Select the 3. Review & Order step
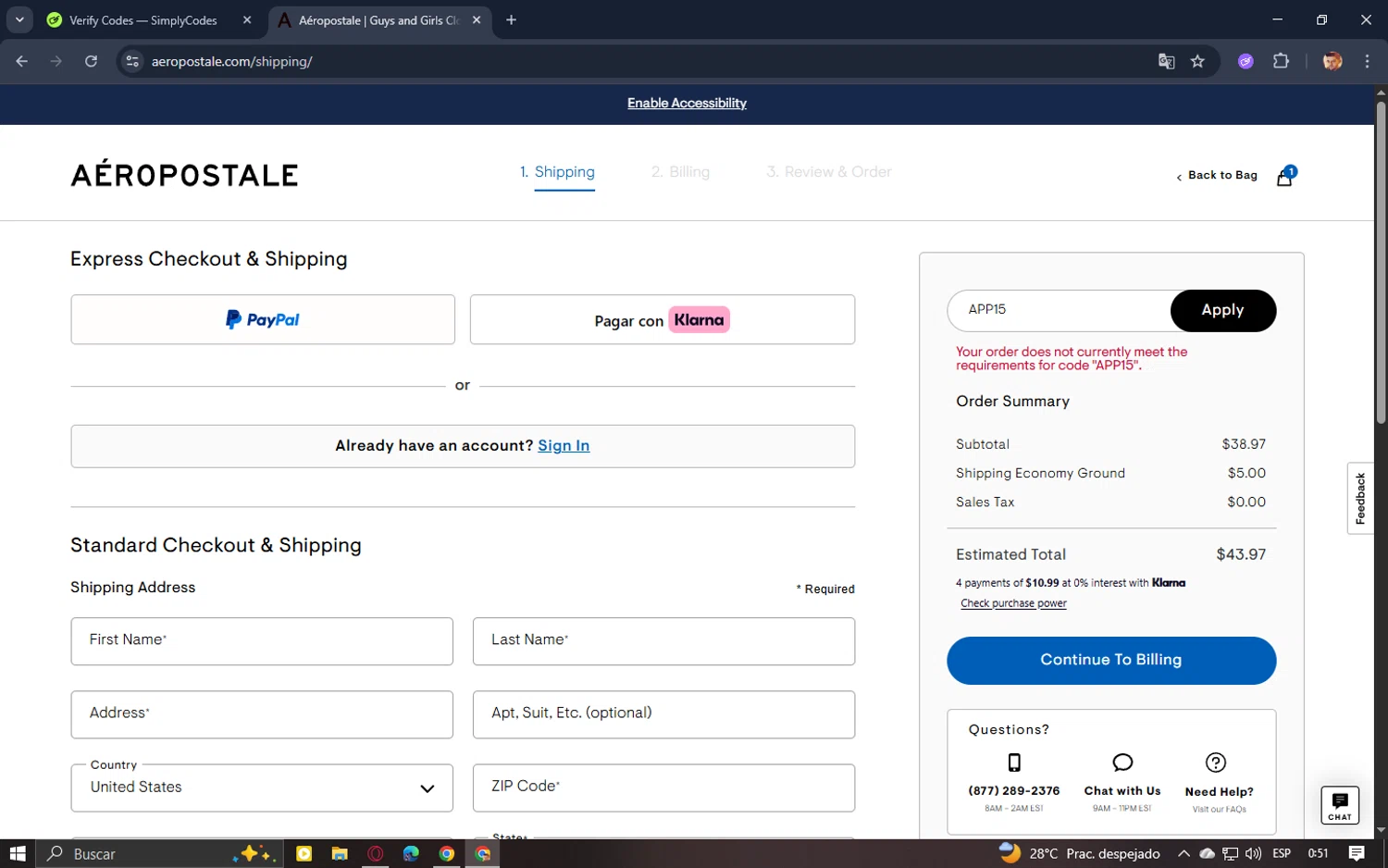Viewport: 1388px width, 868px height. (x=829, y=172)
